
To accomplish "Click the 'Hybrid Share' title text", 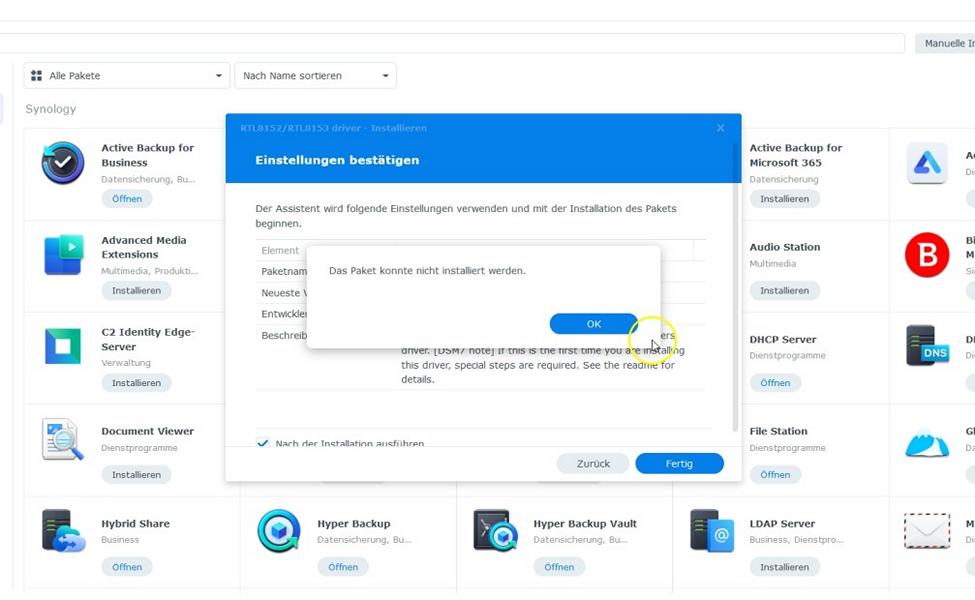I will click(136, 524).
